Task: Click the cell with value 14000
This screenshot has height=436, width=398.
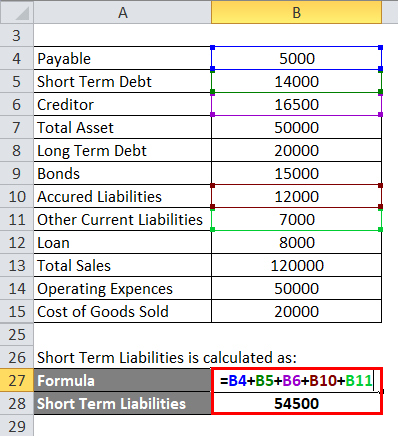Action: [296, 81]
